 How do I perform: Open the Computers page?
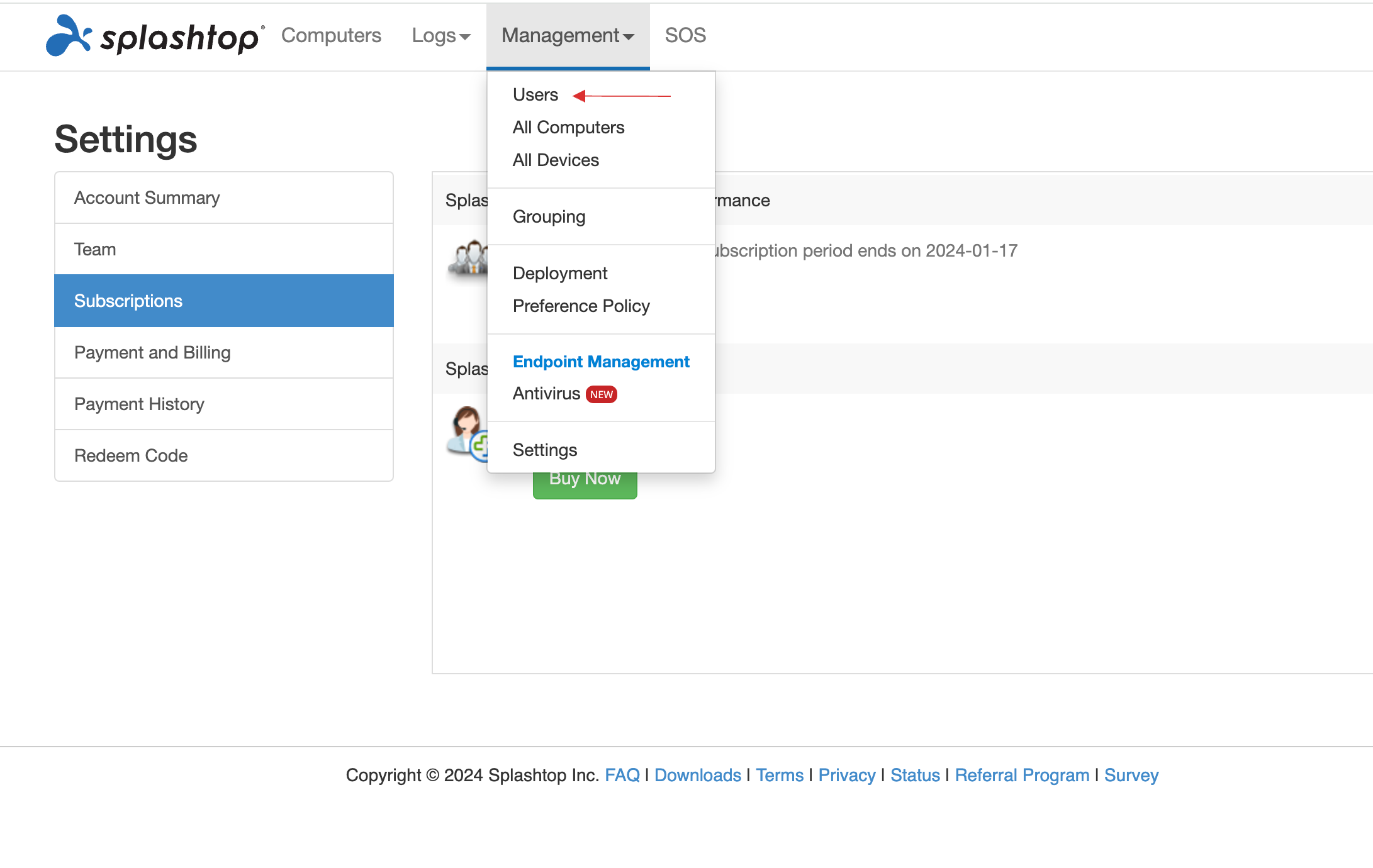click(331, 35)
